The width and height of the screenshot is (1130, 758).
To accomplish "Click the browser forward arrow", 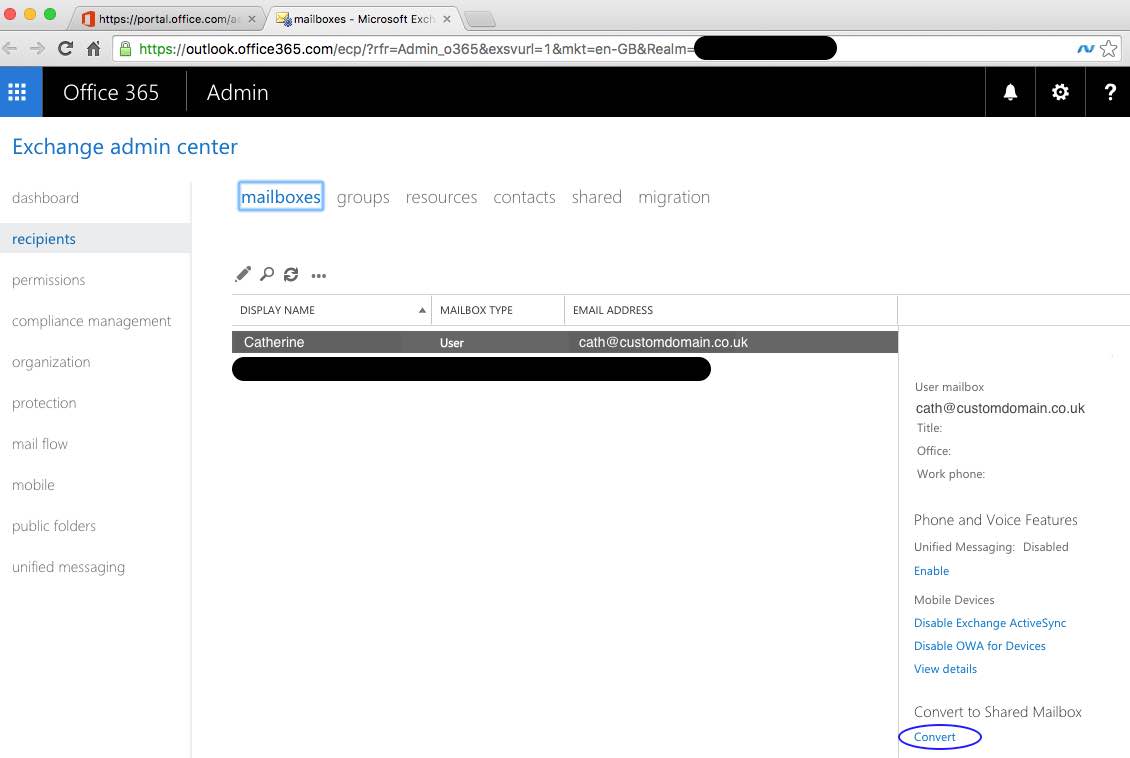I will (37, 48).
